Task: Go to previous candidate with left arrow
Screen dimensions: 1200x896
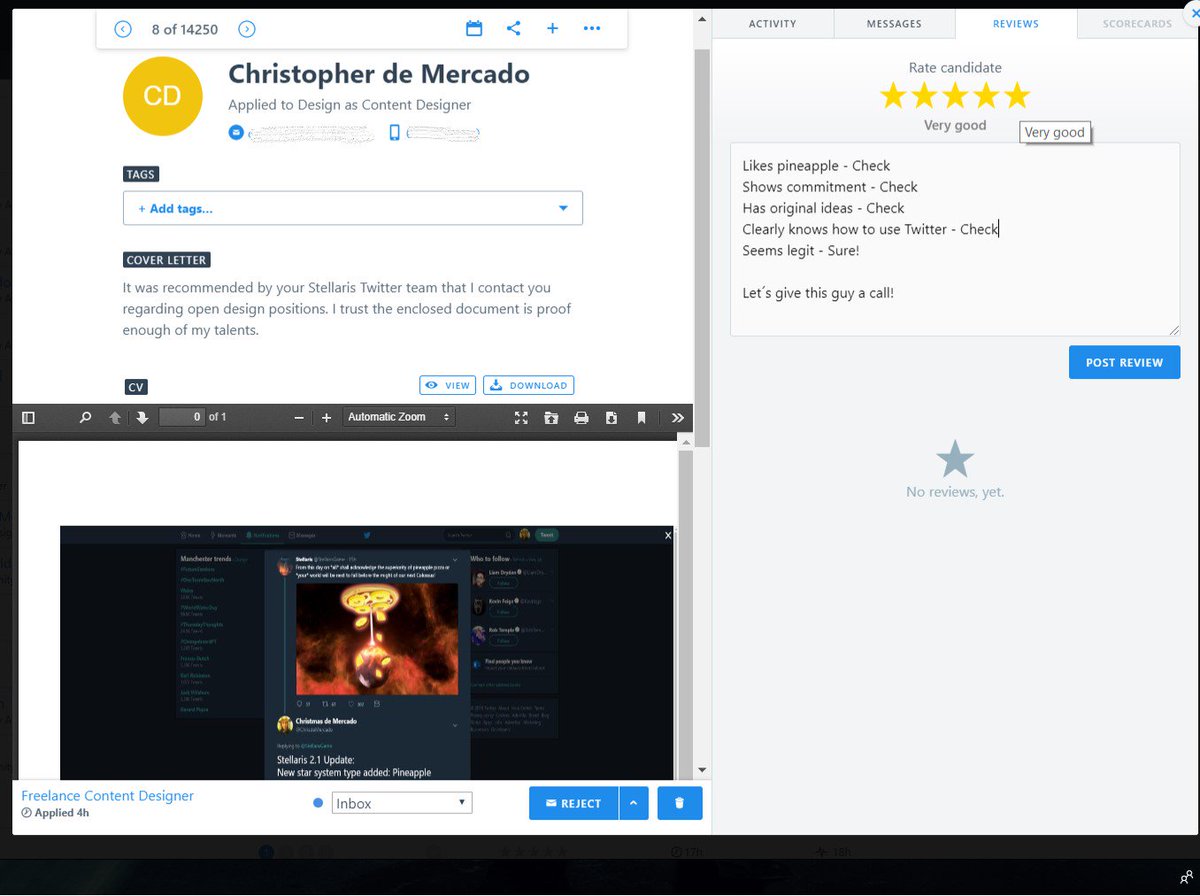Action: click(x=123, y=29)
